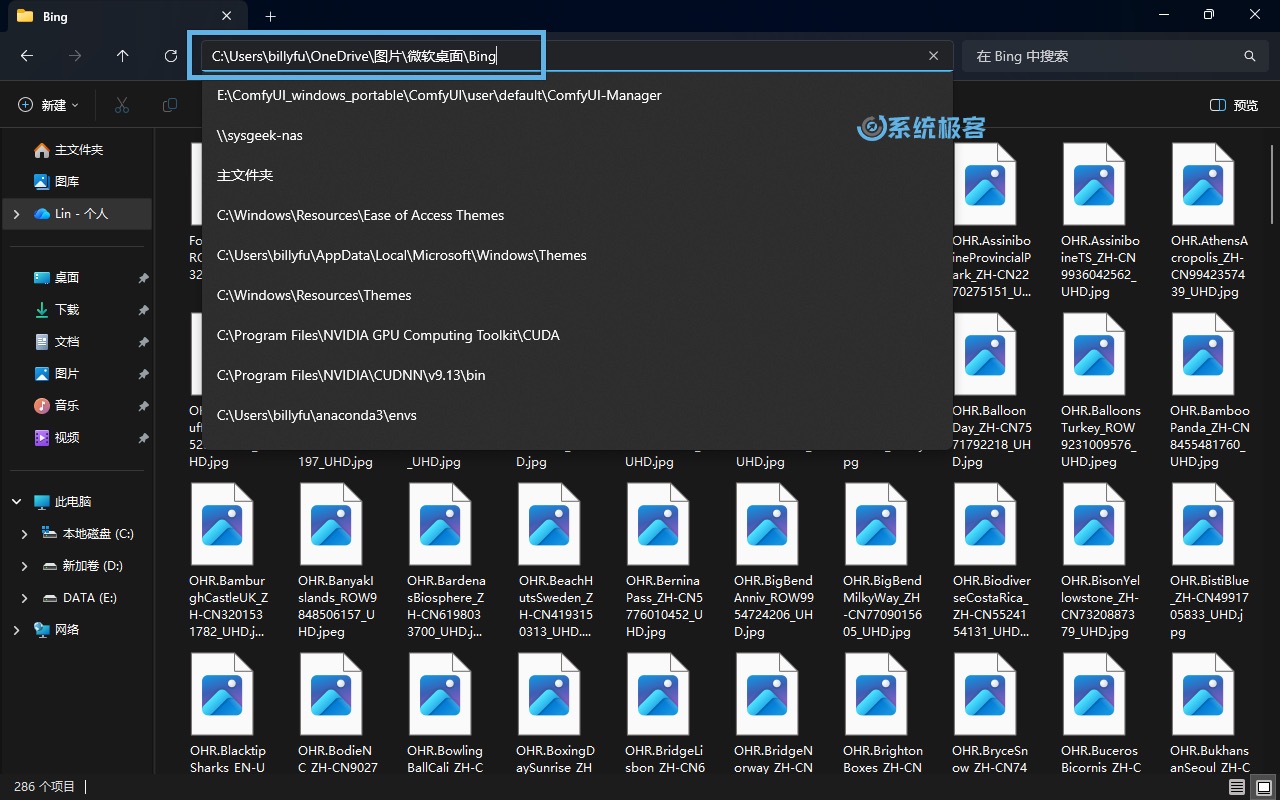Open a new tab with plus button

tap(270, 16)
